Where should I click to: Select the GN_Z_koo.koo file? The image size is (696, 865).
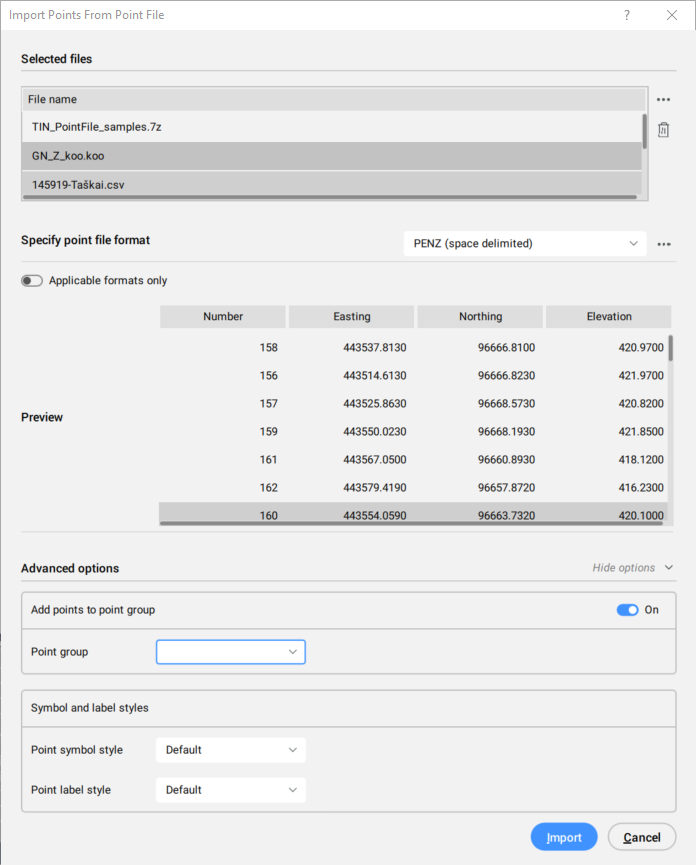(x=68, y=157)
